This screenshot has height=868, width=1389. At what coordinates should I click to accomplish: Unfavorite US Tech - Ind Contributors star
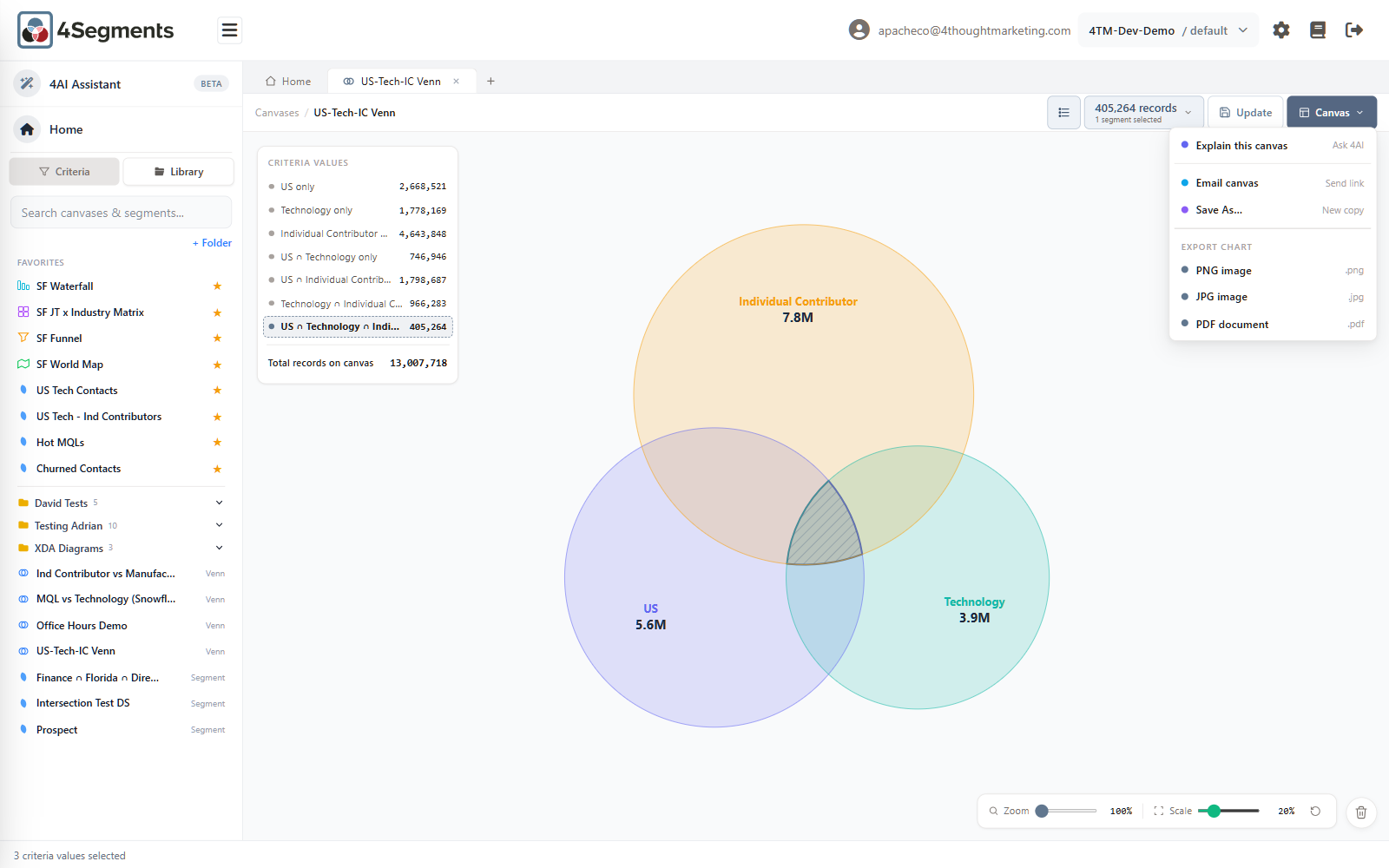click(217, 417)
